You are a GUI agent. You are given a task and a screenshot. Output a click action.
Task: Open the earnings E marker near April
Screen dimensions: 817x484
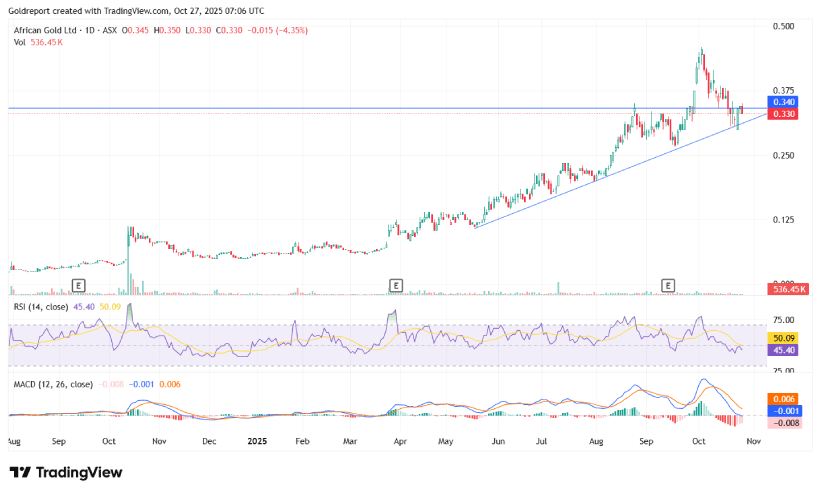tap(396, 286)
